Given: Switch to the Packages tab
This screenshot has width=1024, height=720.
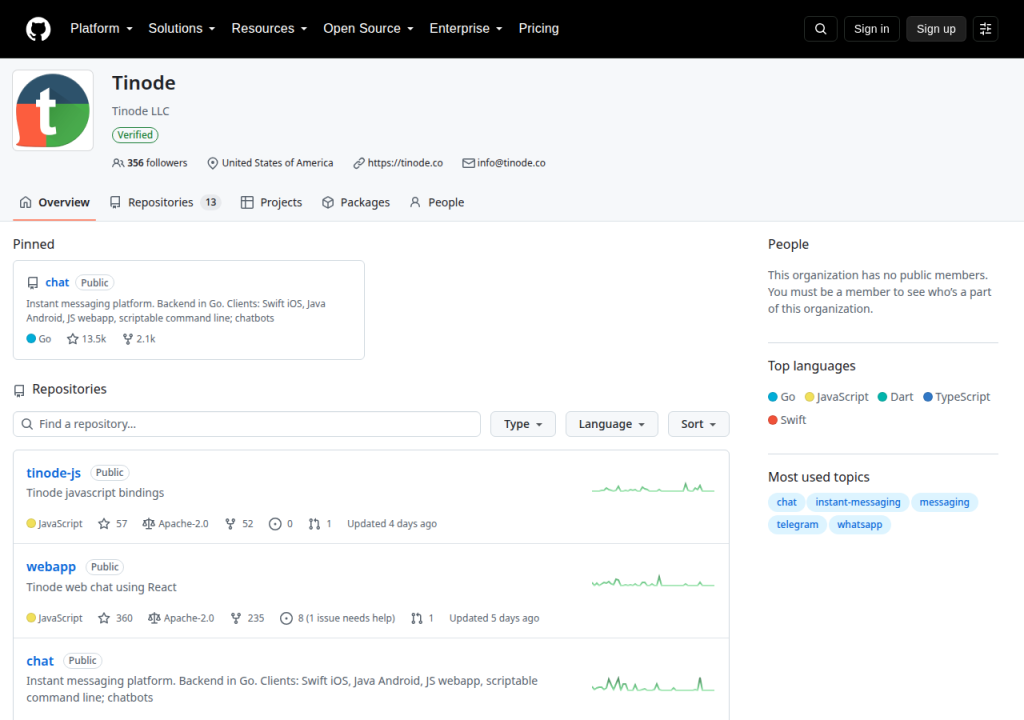Looking at the screenshot, I should [356, 203].
